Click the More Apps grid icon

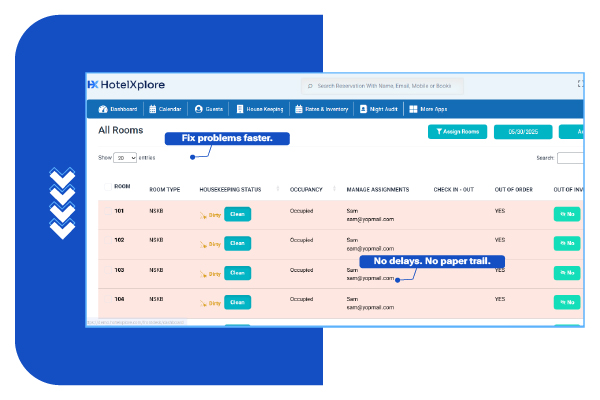[x=413, y=109]
